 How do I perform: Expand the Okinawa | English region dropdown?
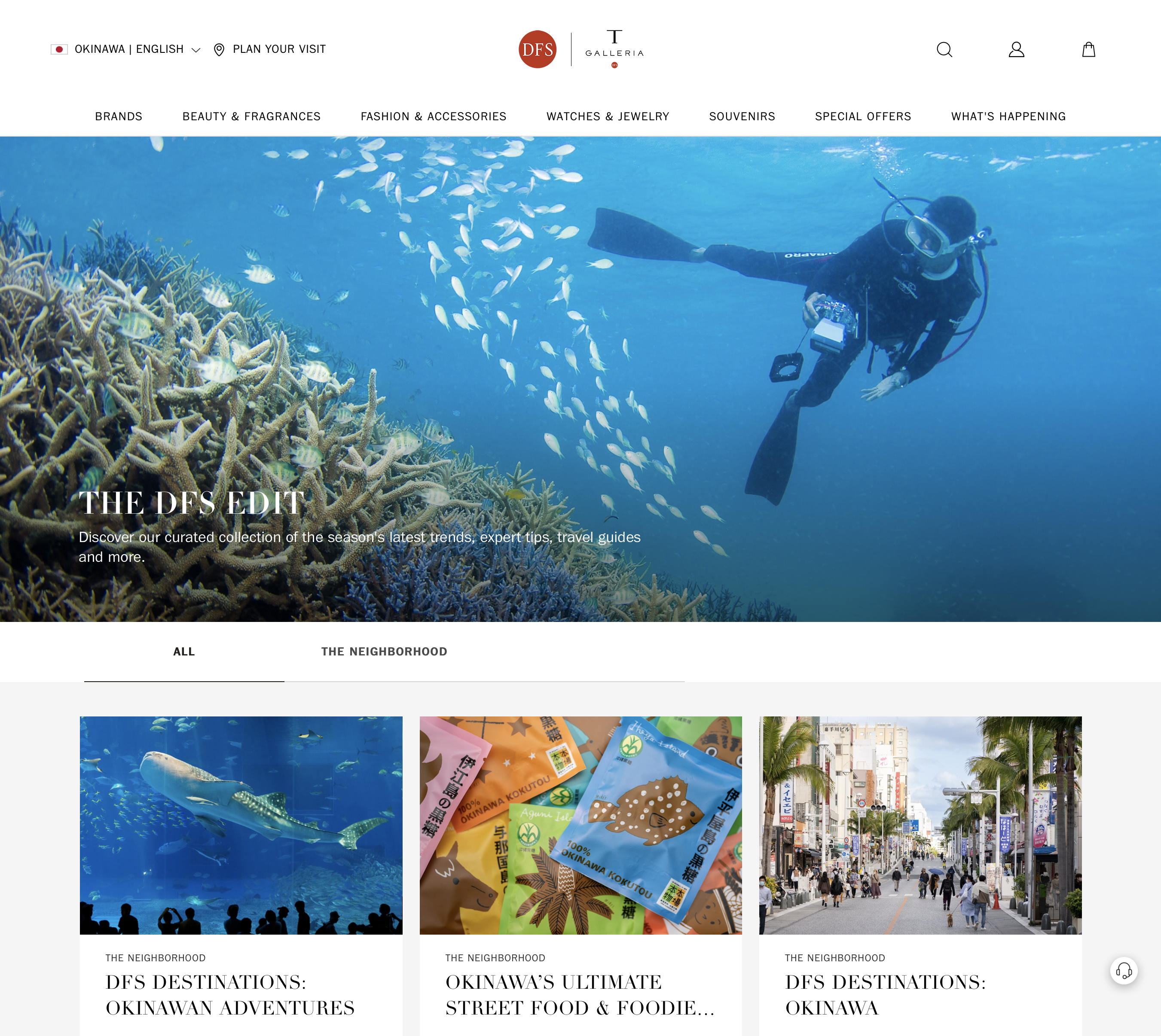(125, 49)
